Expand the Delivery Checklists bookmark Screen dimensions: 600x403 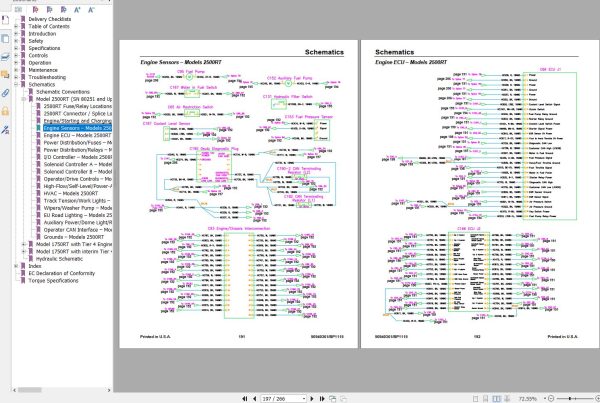pos(18,18)
